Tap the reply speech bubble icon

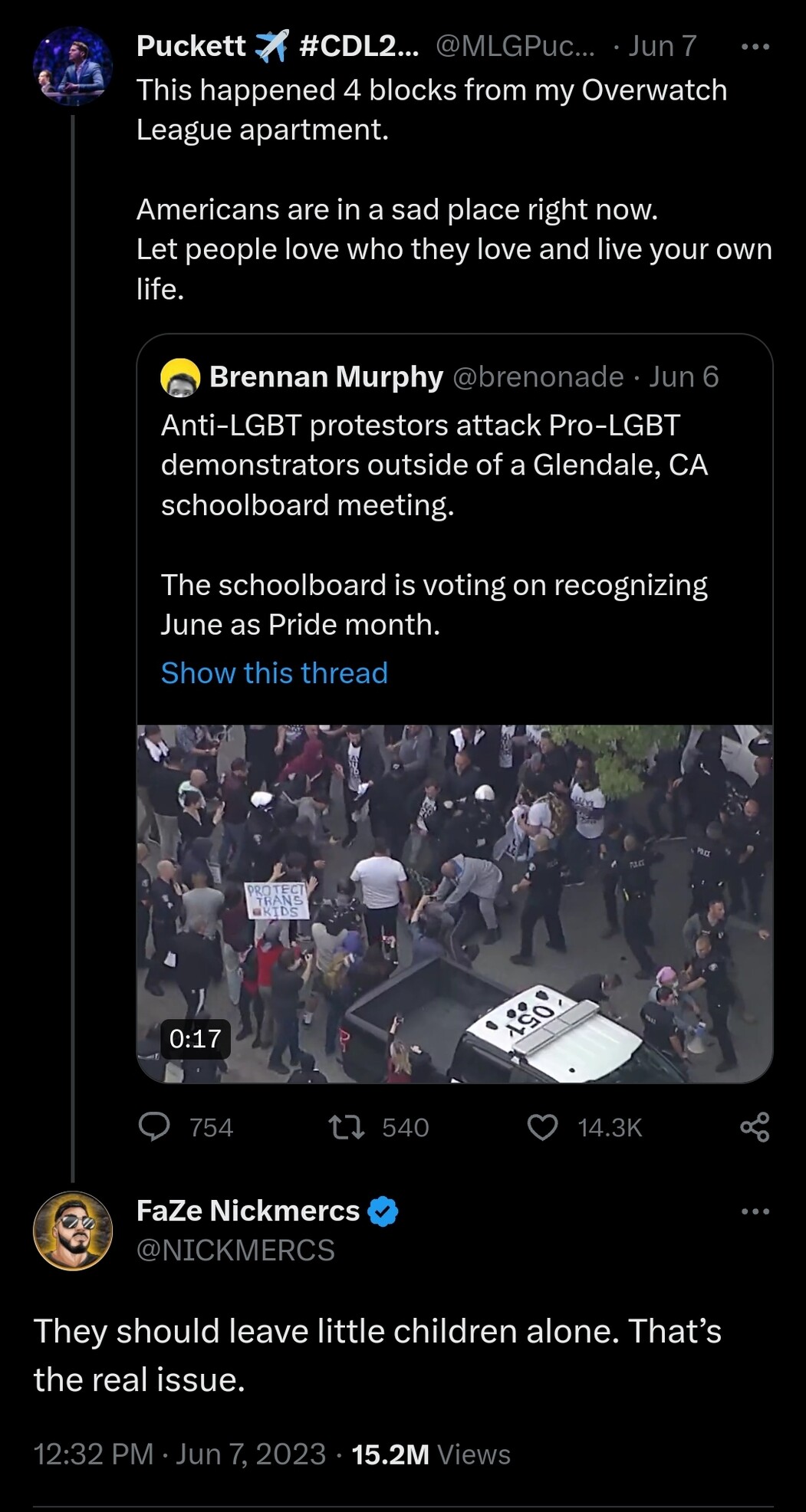click(154, 1126)
